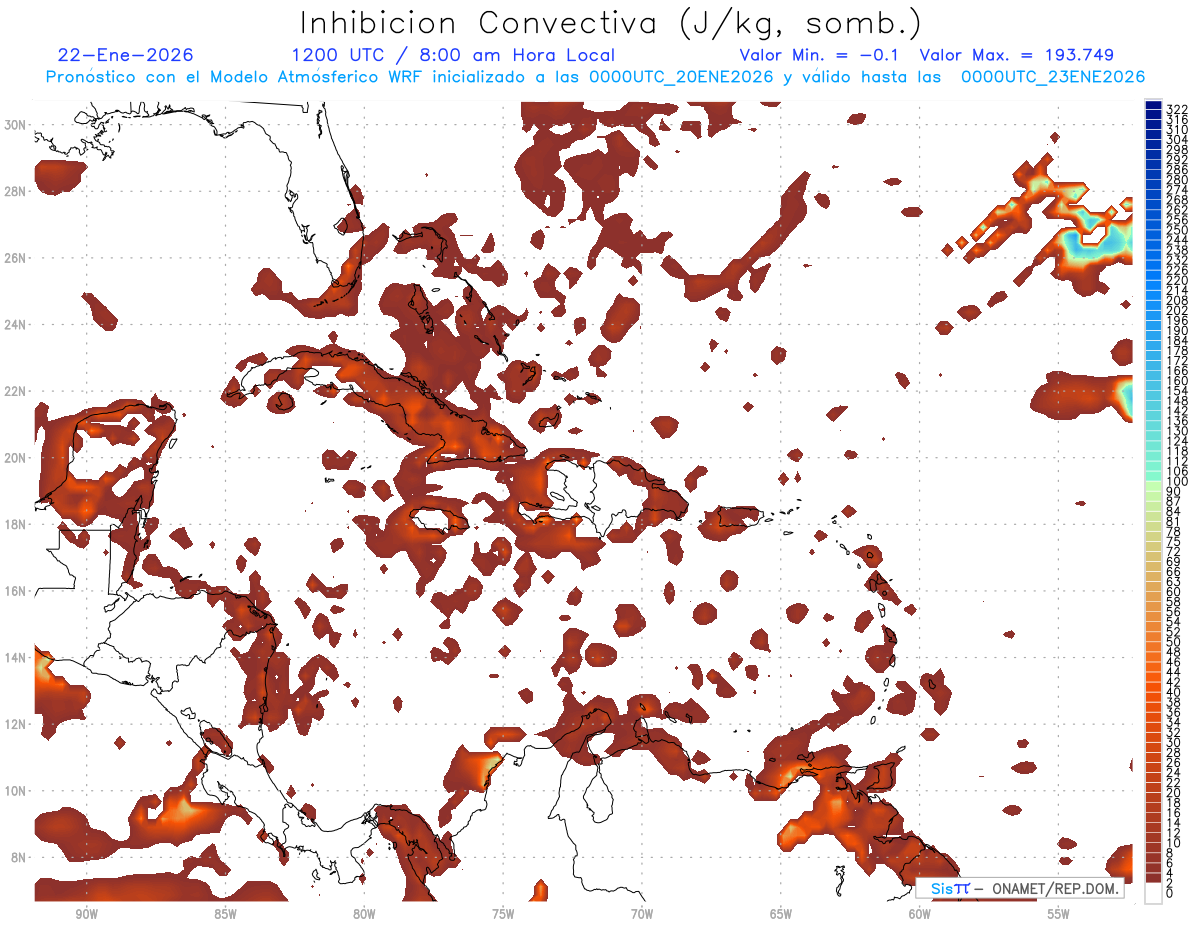
Task: Click the 28N latitude label
Action: [16, 191]
